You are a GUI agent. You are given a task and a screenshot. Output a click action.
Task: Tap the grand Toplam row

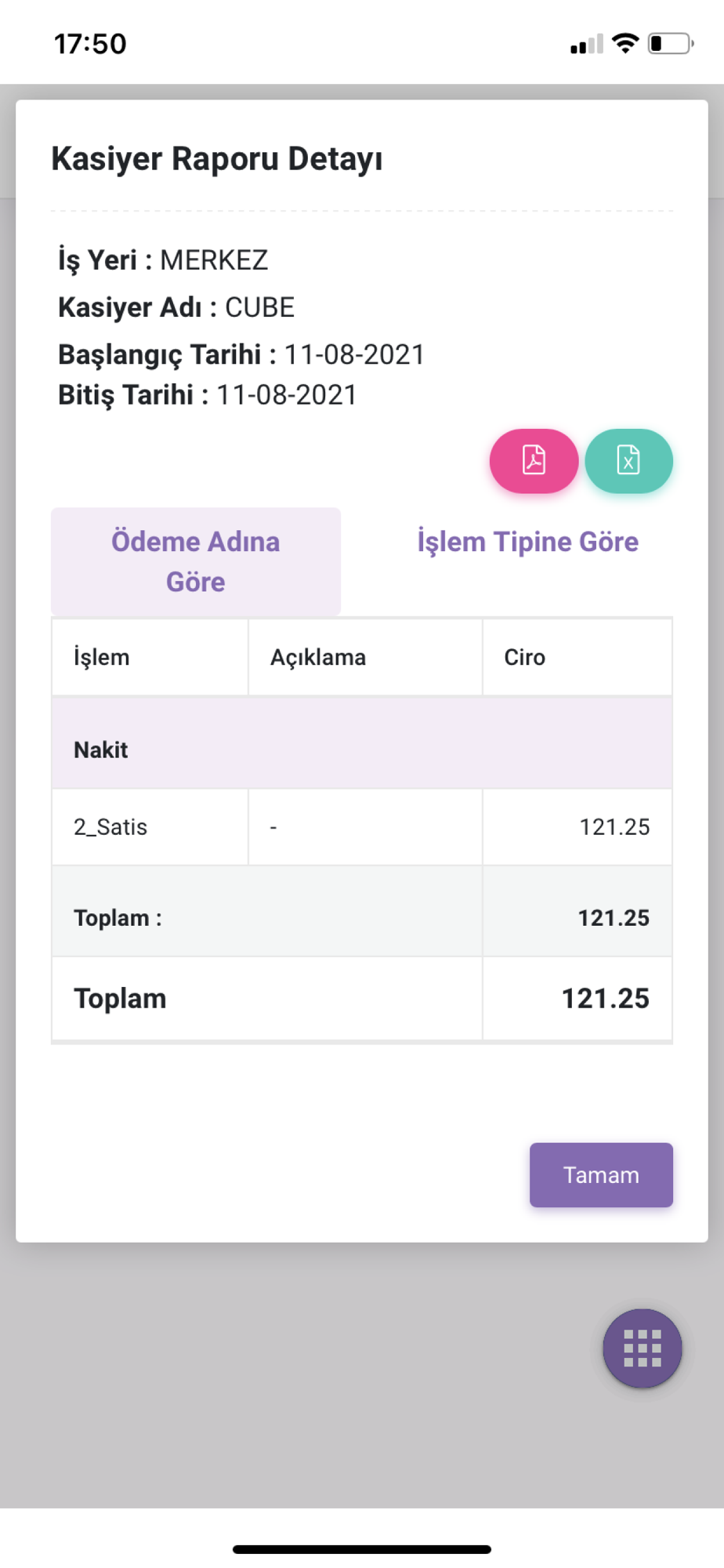(x=362, y=999)
